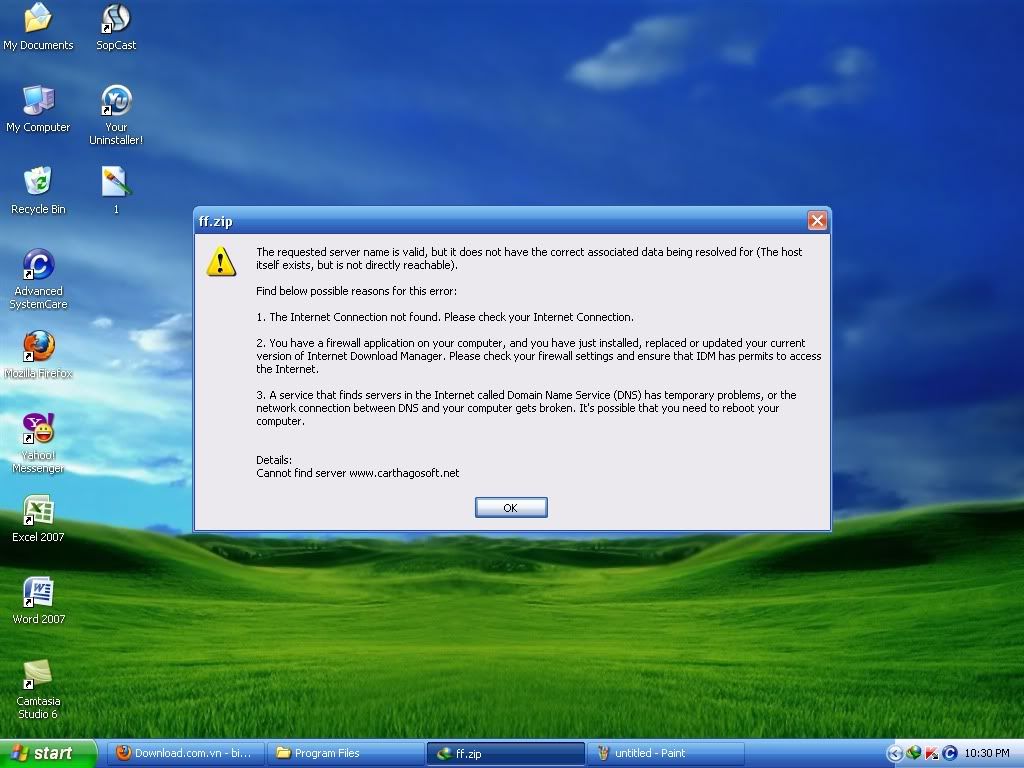Click the 10:30 PM system clock
The image size is (1024, 768).
pos(987,753)
